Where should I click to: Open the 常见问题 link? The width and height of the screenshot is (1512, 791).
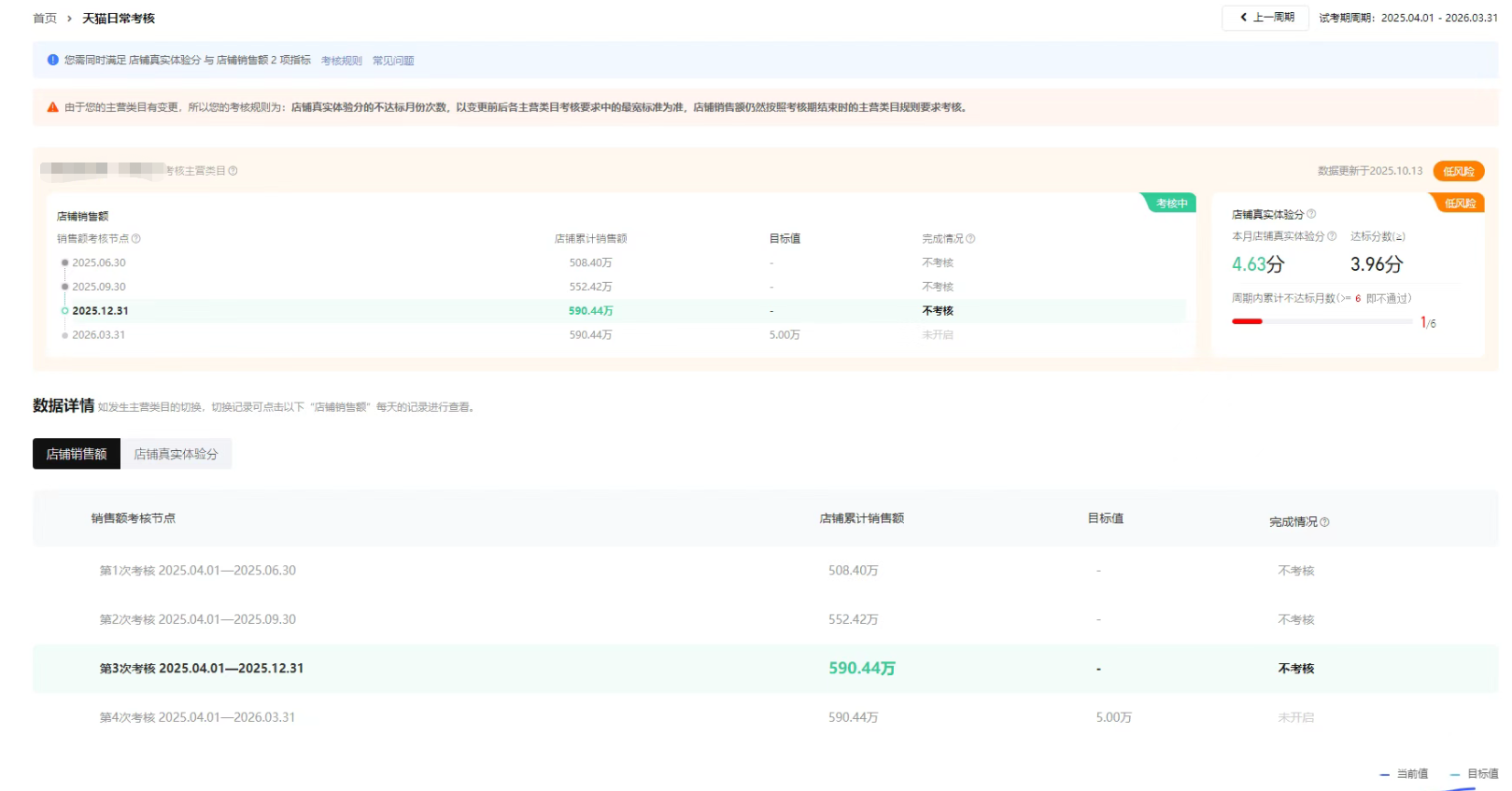pos(393,61)
